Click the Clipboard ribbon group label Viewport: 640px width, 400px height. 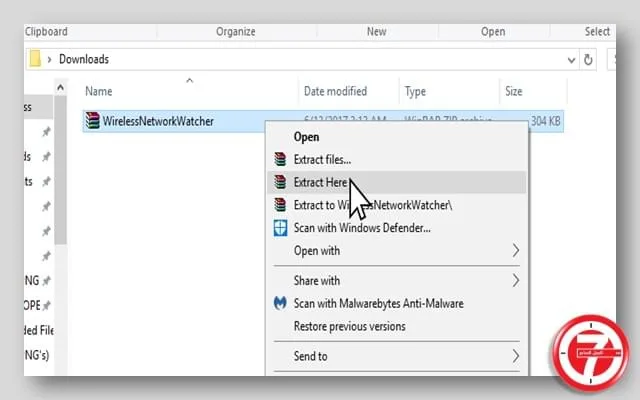(46, 31)
